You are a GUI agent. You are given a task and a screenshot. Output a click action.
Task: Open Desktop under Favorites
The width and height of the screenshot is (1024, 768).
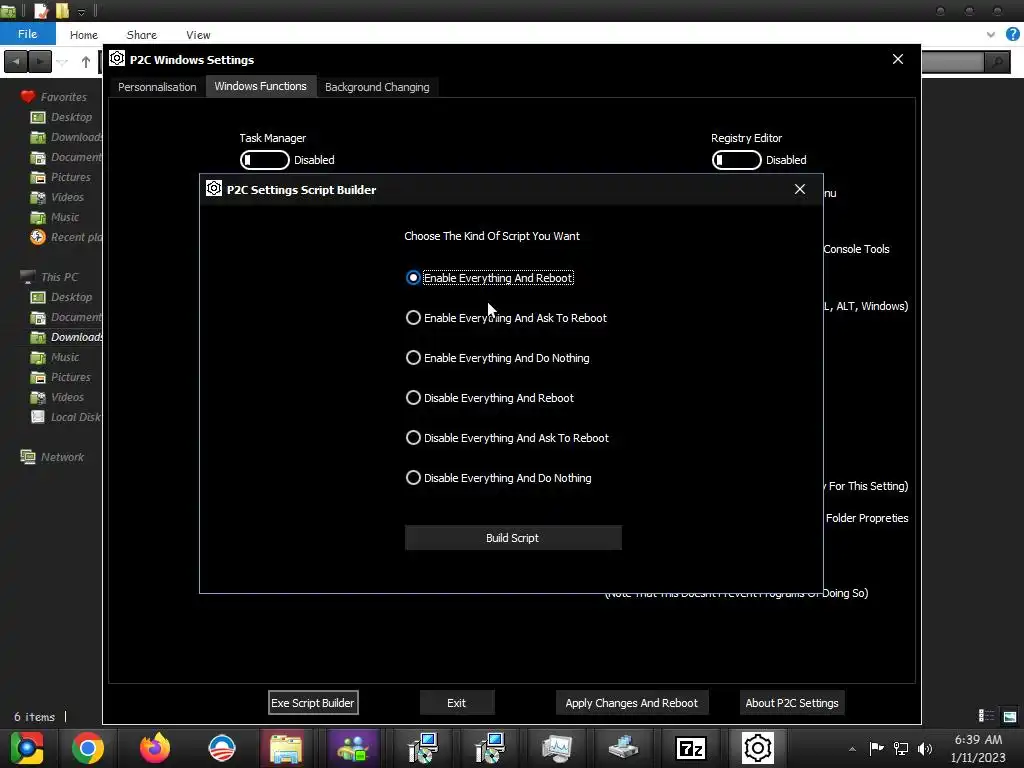coord(61,117)
